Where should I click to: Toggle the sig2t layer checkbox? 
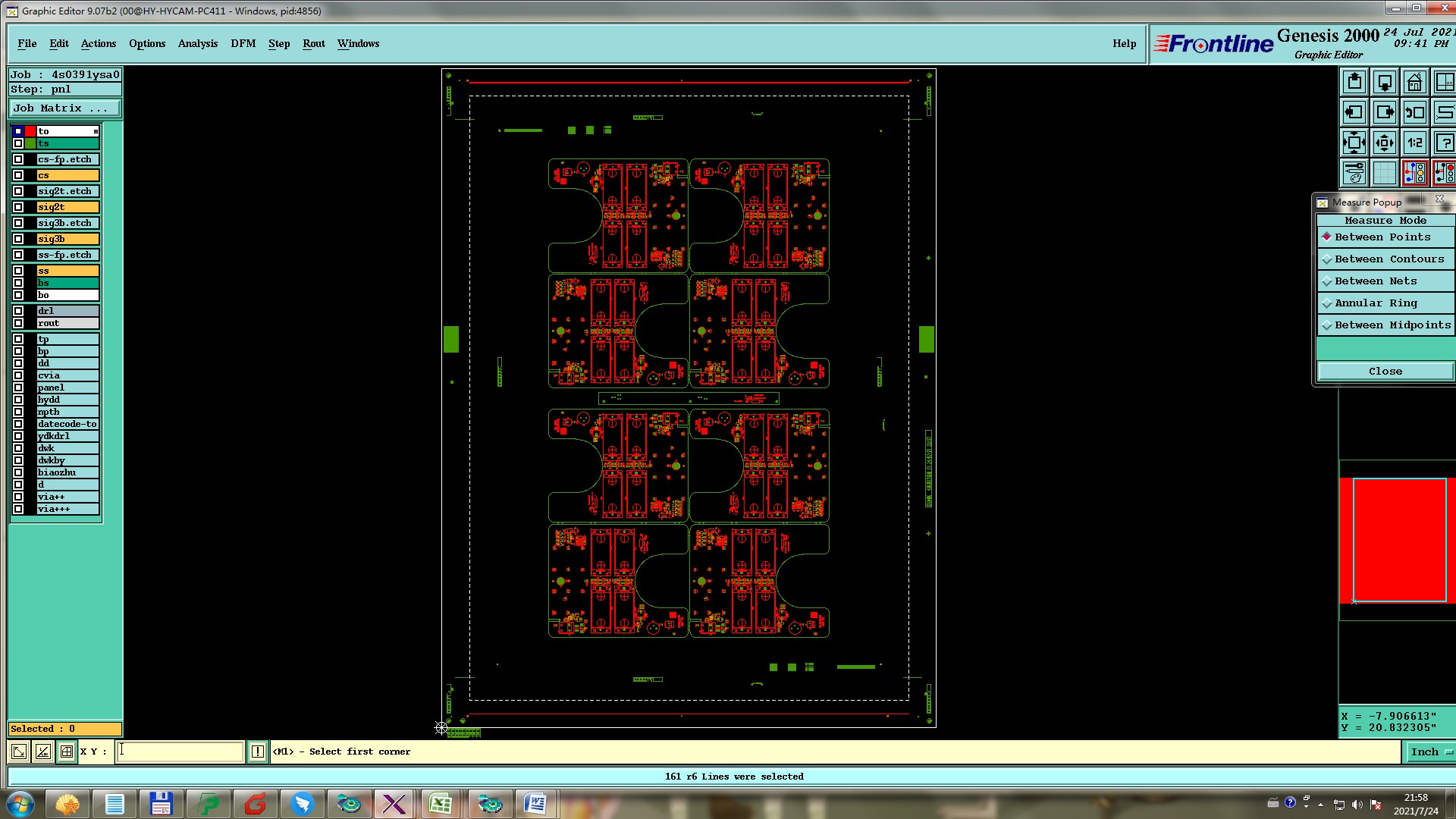click(18, 207)
